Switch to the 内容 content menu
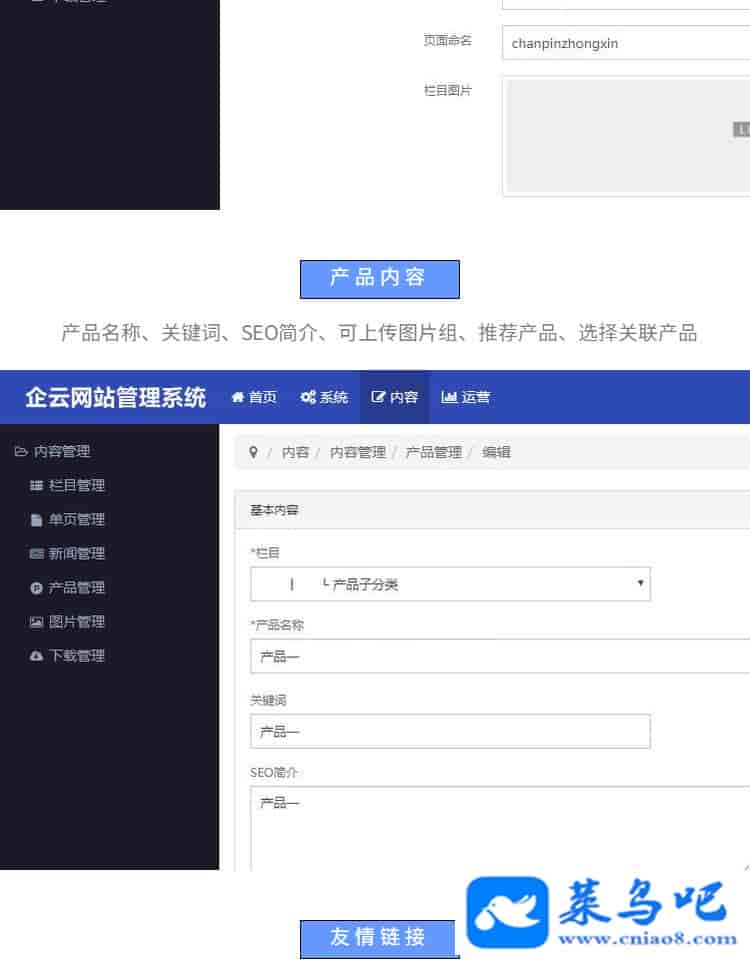The image size is (750, 960). tap(394, 397)
